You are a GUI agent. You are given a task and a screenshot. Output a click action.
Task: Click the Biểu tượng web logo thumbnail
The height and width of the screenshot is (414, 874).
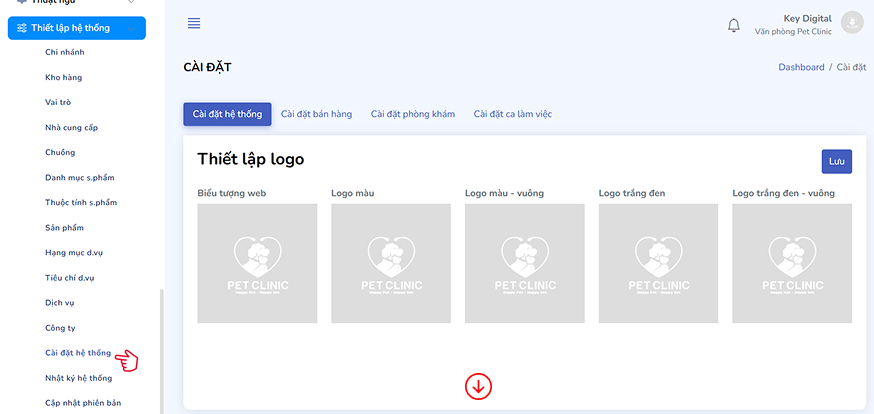(x=257, y=263)
